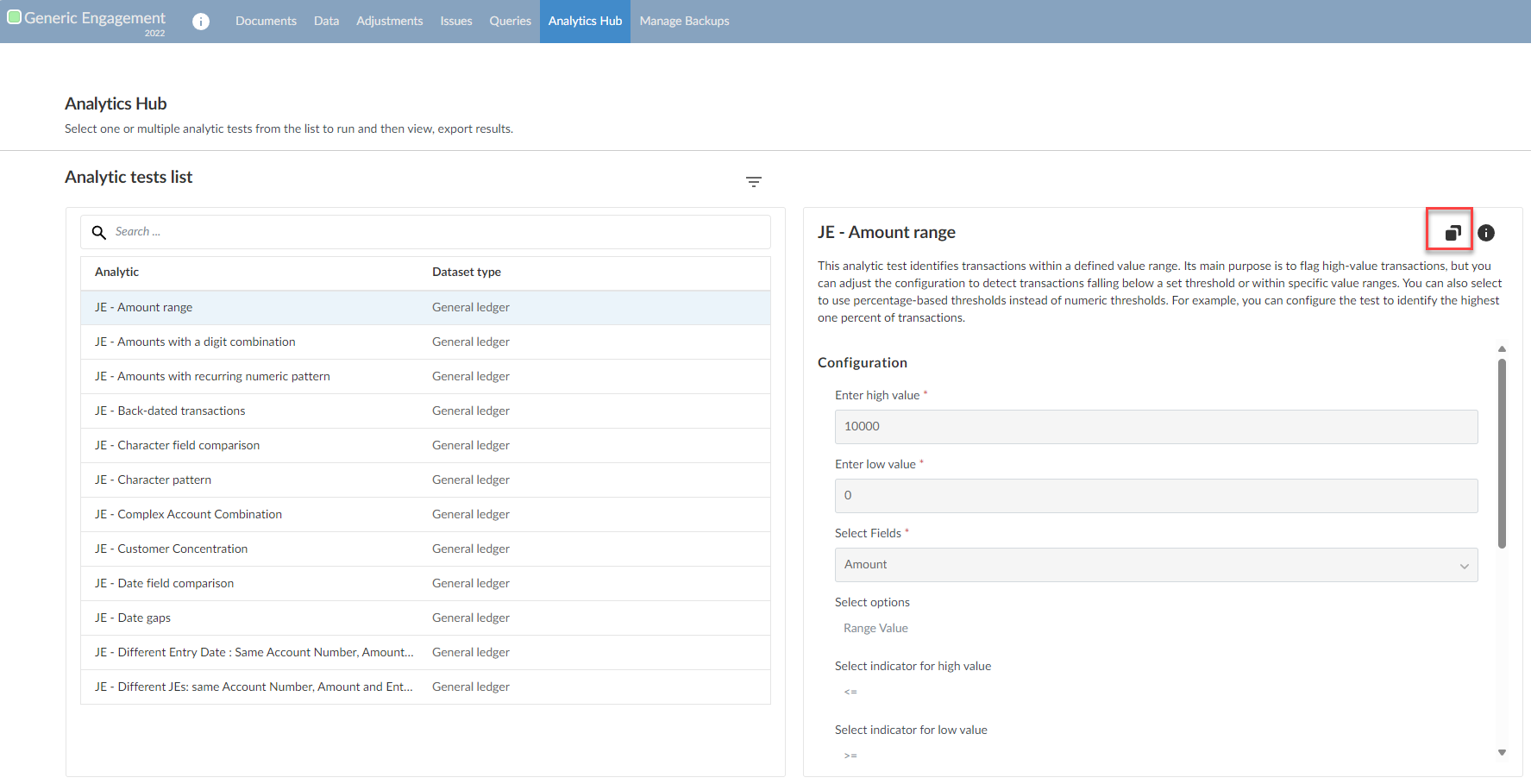Open high value indicator <= selector
The image size is (1531, 784).
coord(850,692)
